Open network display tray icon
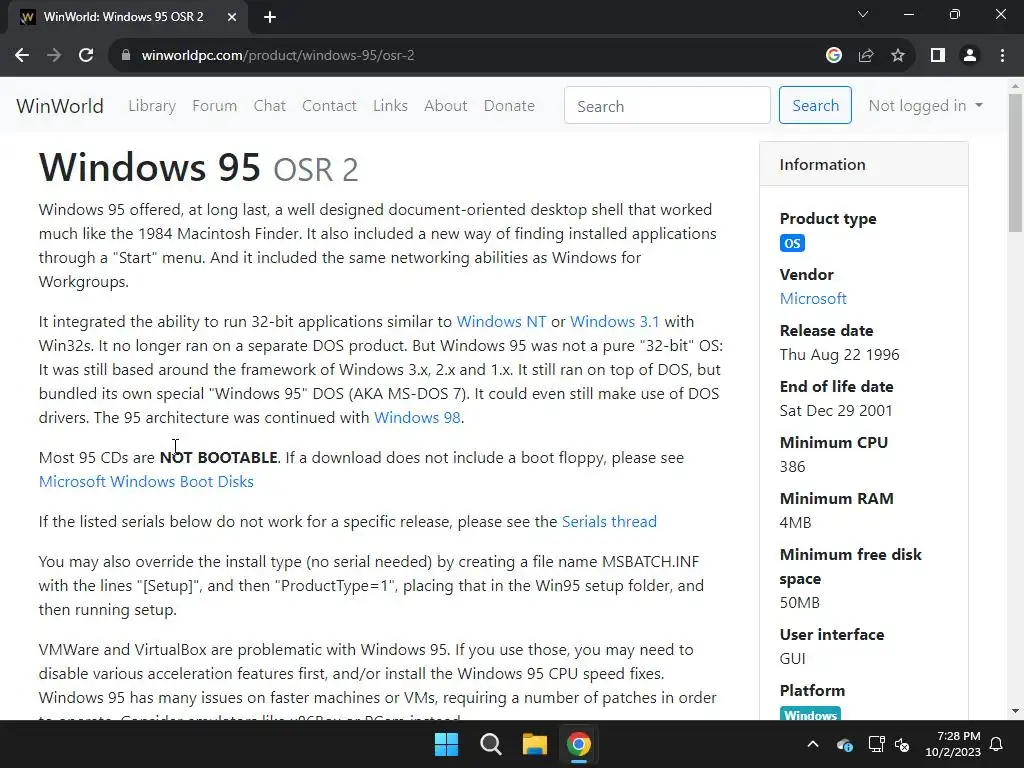 pos(876,744)
